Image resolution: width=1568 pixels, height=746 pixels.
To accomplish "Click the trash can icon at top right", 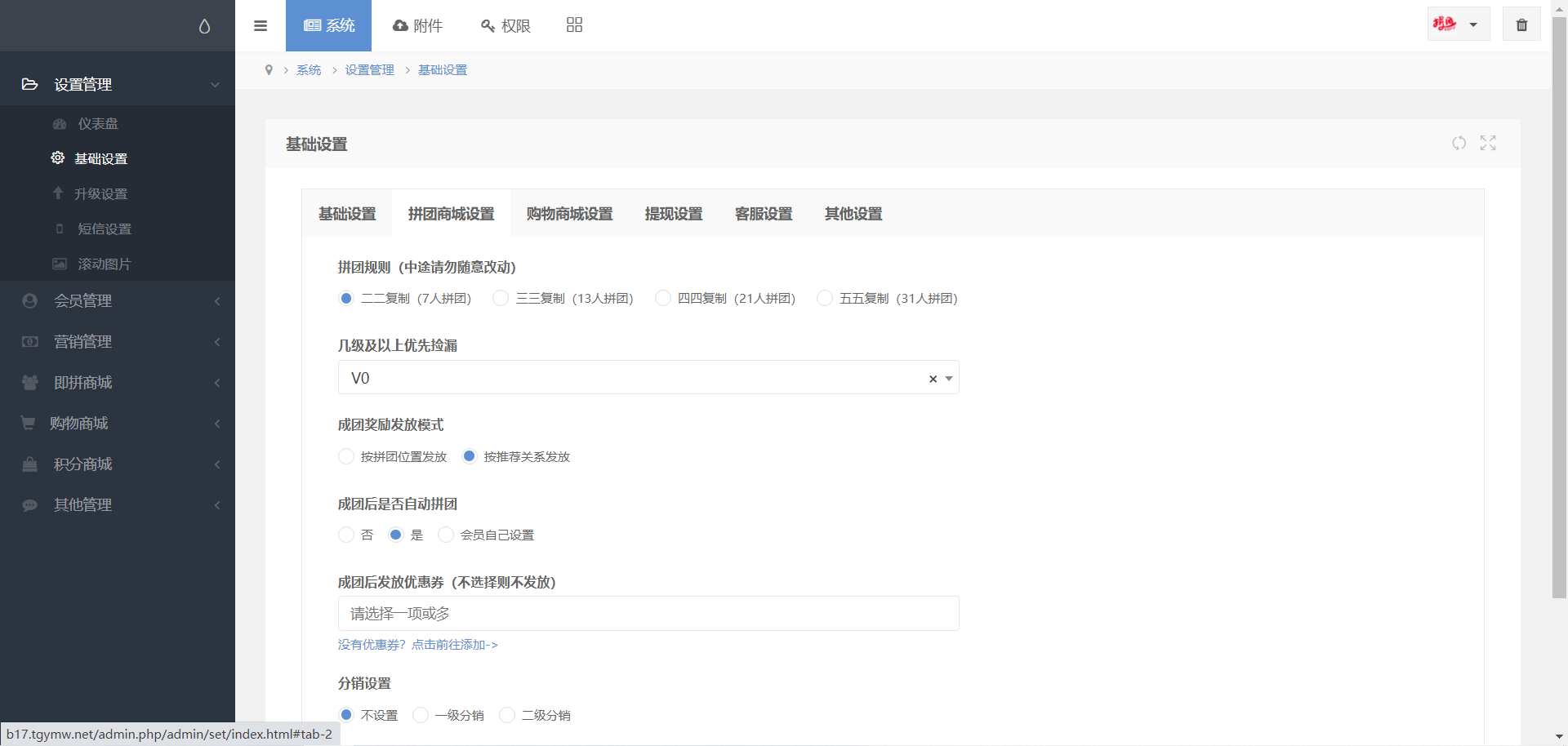I will [x=1521, y=24].
